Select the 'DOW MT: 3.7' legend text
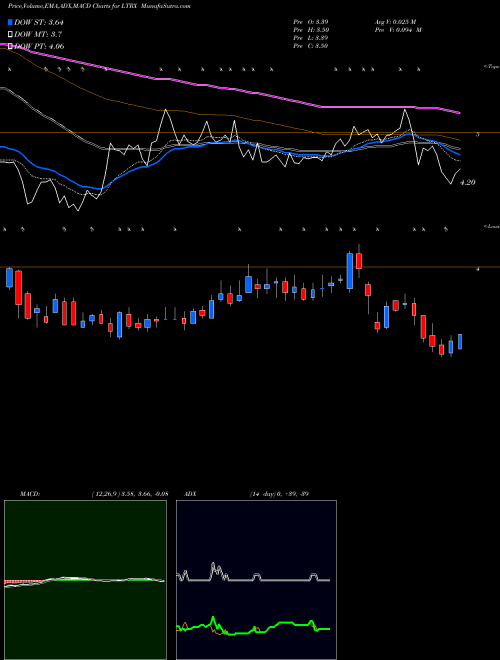 point(38,35)
